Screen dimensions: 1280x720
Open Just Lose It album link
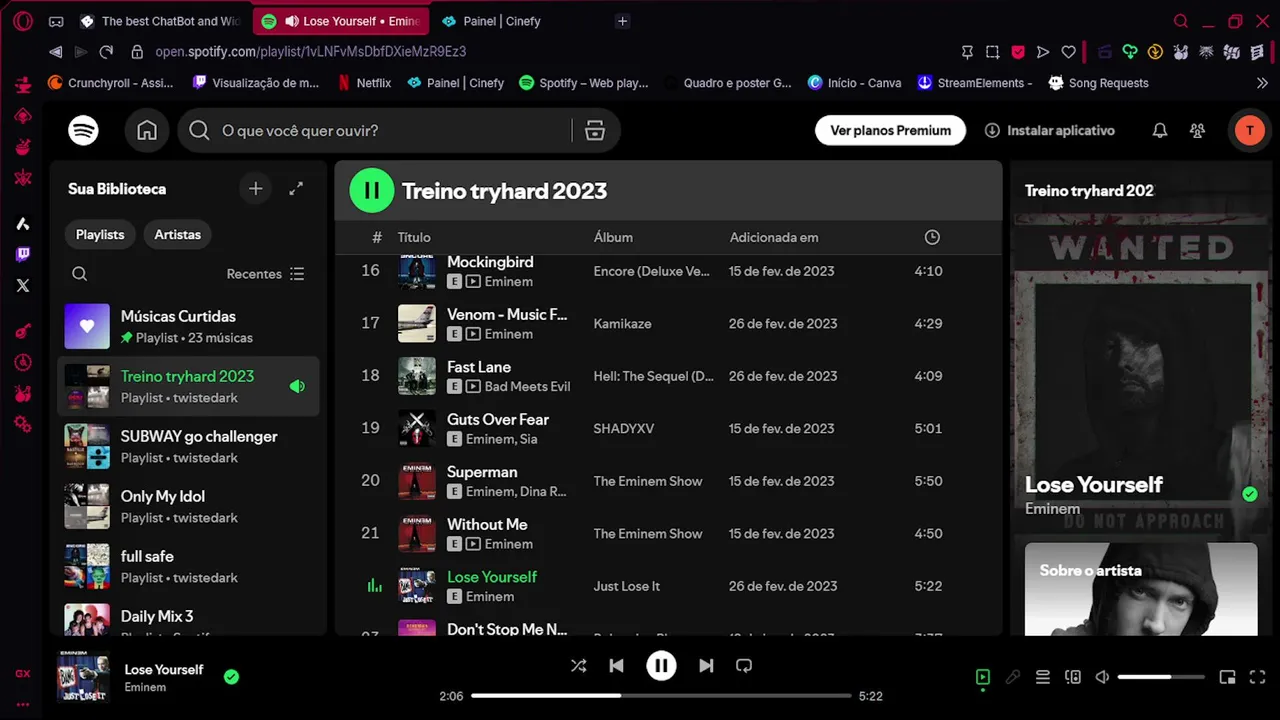click(627, 586)
